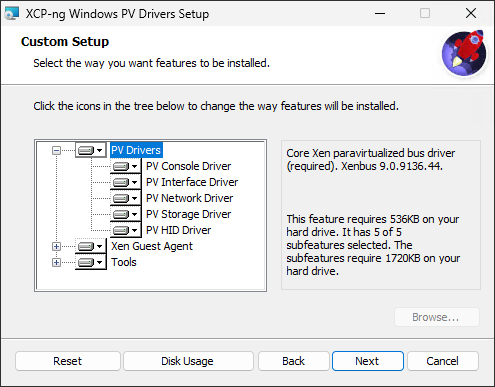Select PV HID Driver in the tree

[x=179, y=230]
